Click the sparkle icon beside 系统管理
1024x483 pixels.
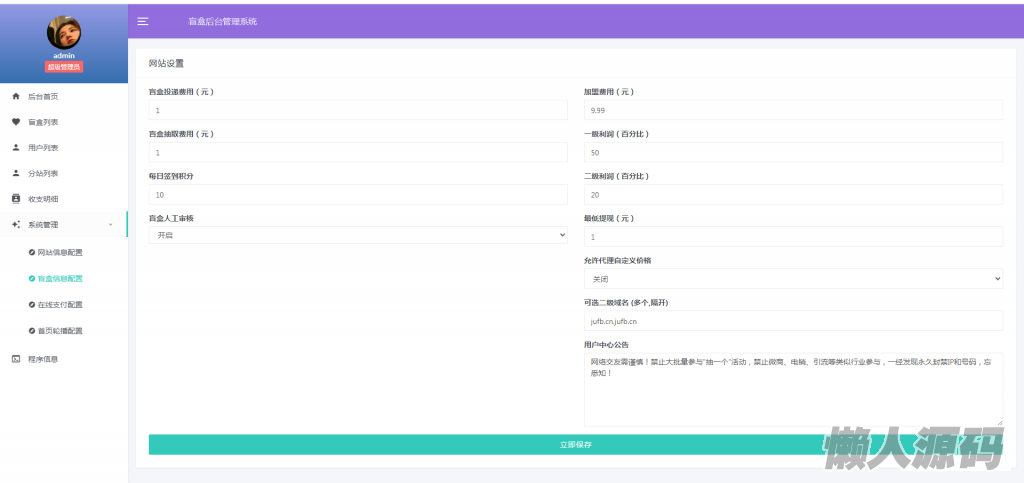coord(16,225)
